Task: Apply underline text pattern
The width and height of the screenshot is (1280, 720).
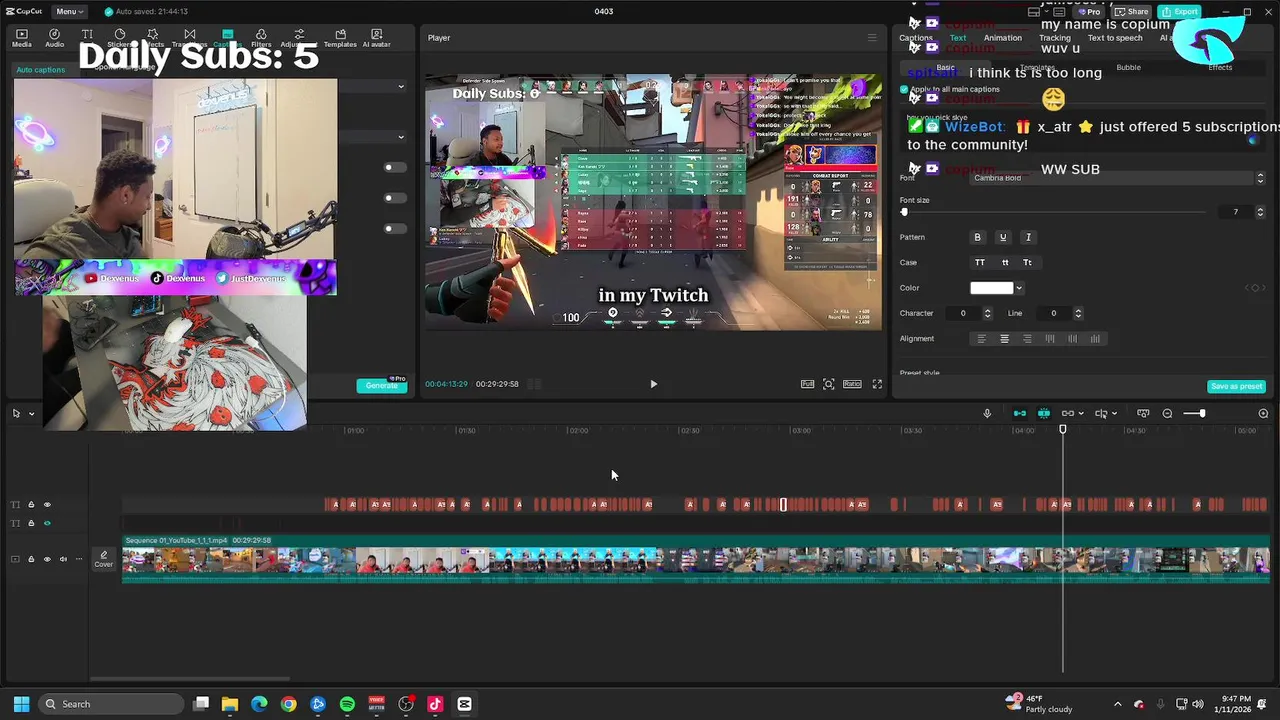Action: [1003, 237]
